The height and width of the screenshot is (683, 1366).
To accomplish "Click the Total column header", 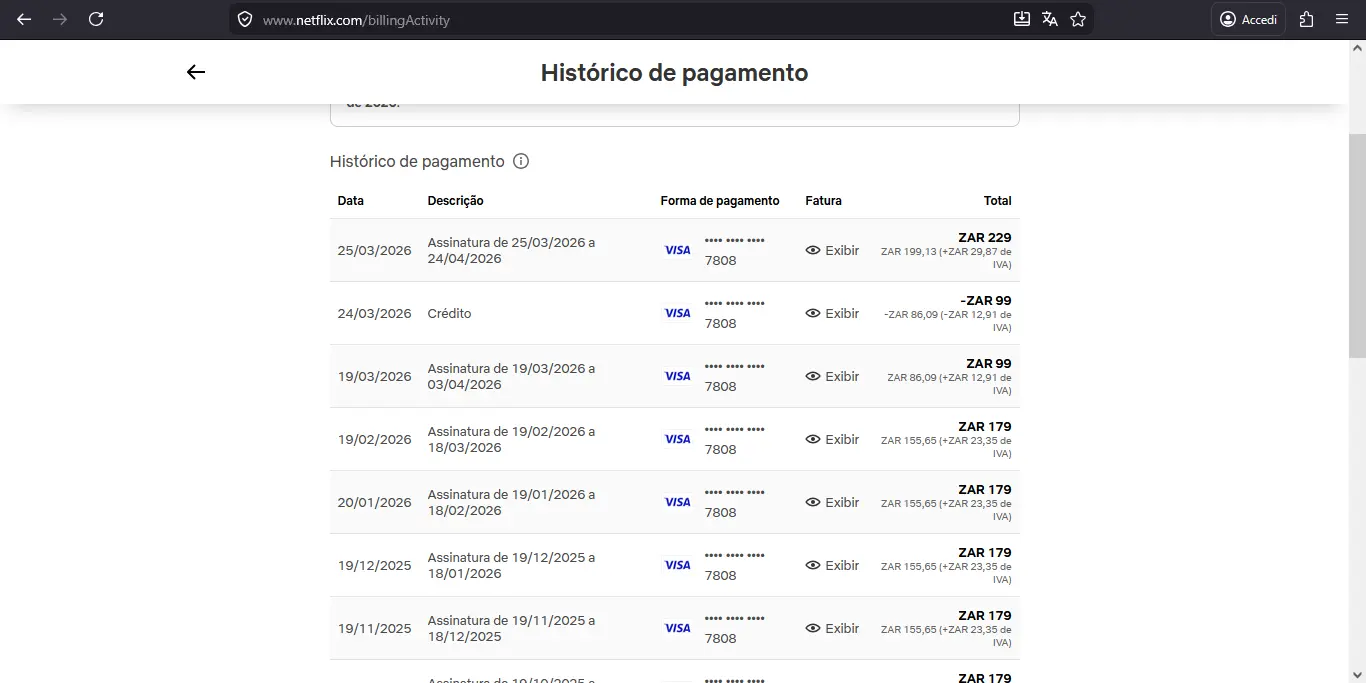I will (998, 201).
